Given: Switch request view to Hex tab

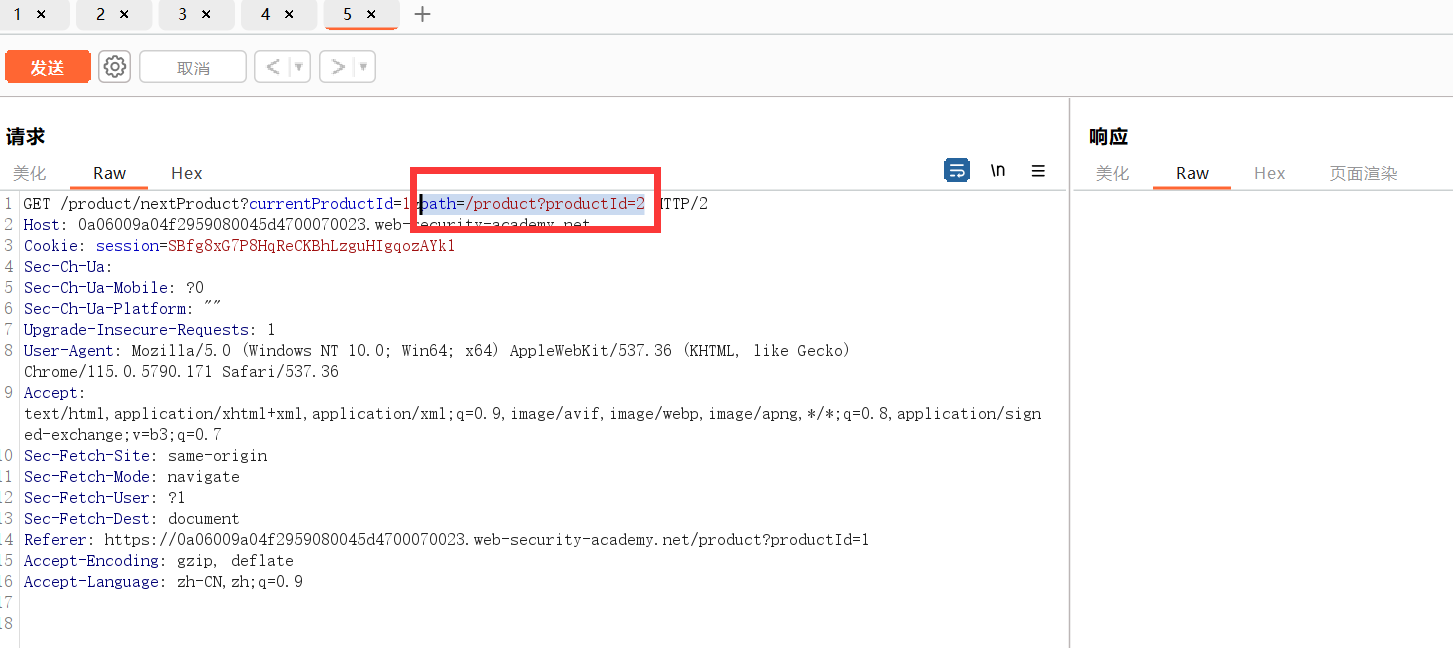Looking at the screenshot, I should click(187, 173).
